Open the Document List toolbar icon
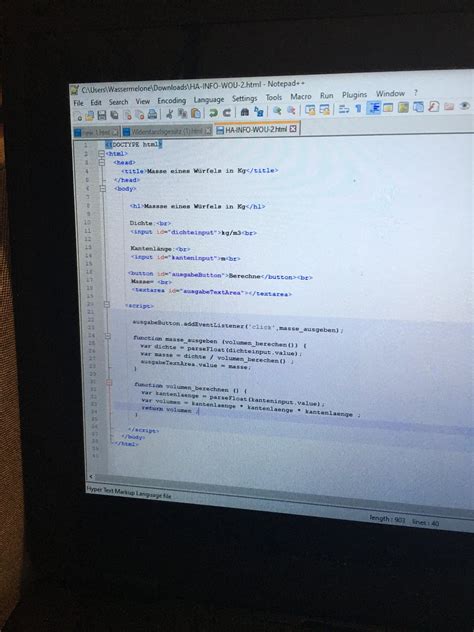This screenshot has width=474, height=632. click(418, 106)
